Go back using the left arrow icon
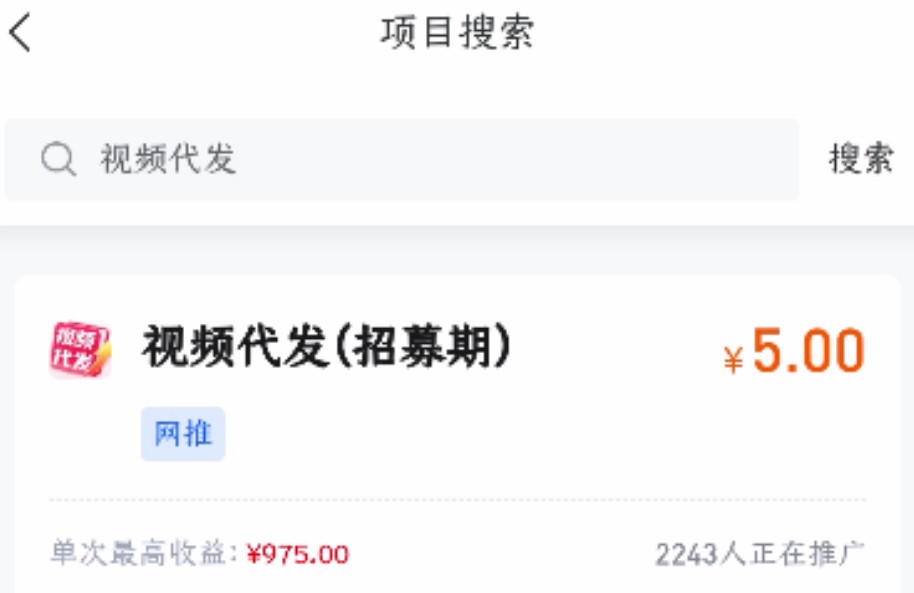The image size is (914, 593). coord(20,33)
